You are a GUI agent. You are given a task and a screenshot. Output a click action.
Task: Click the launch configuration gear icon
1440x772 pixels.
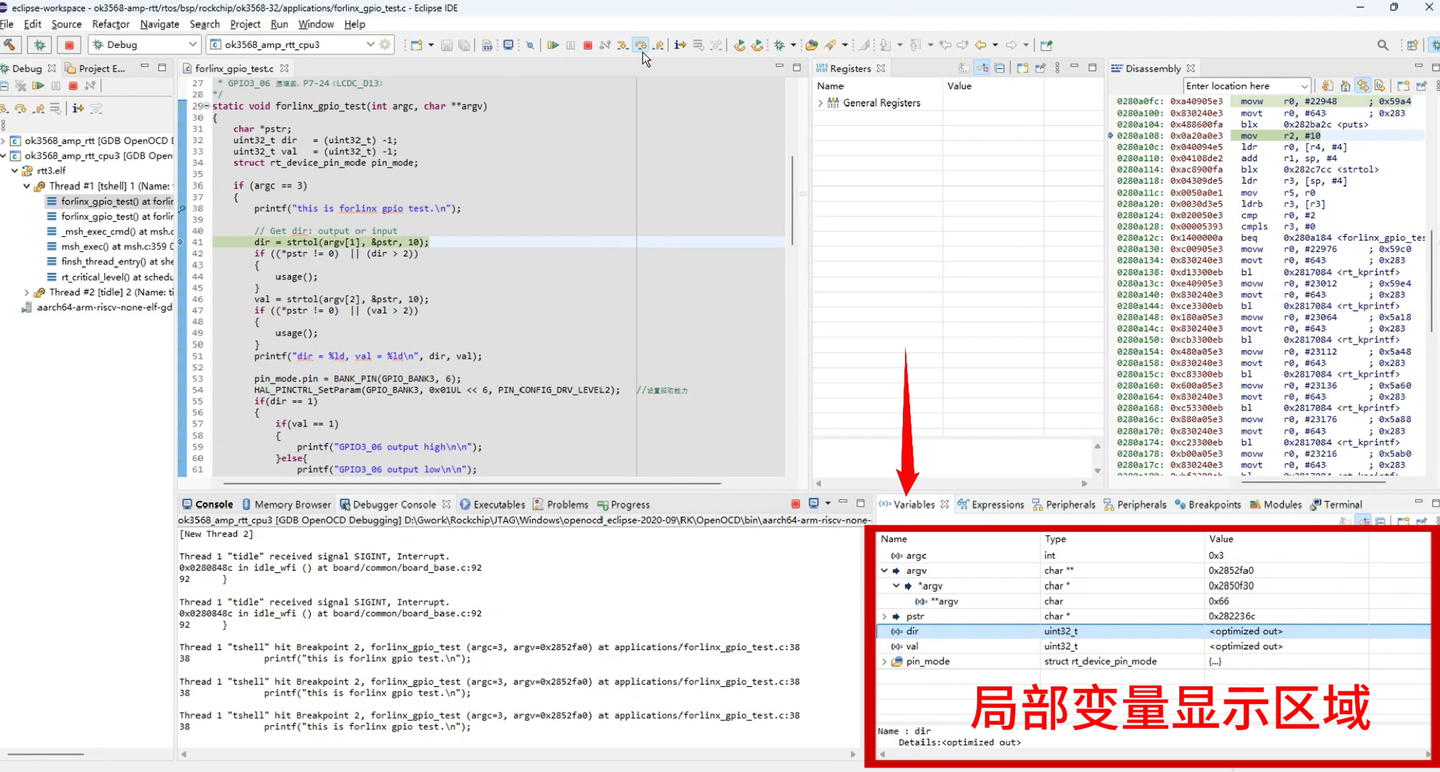tap(385, 45)
